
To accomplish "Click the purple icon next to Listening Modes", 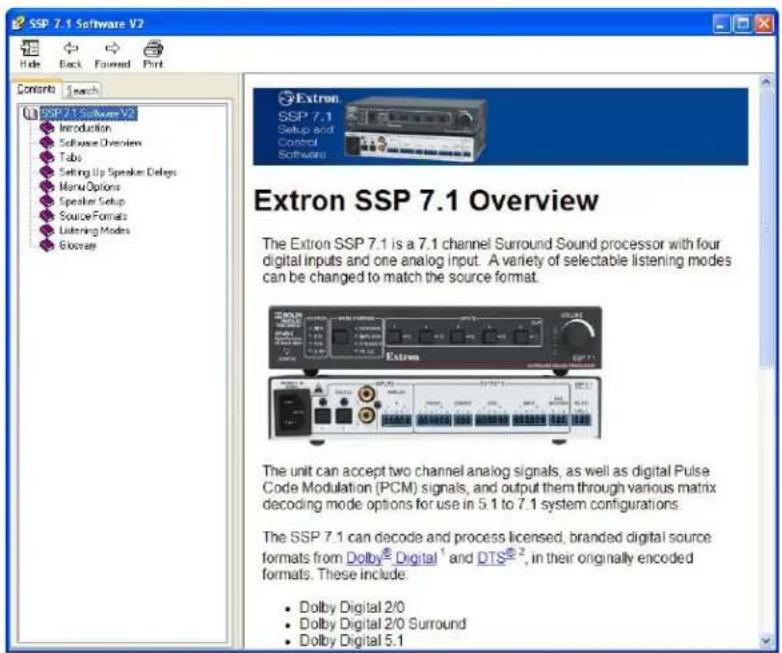I will coord(47,230).
